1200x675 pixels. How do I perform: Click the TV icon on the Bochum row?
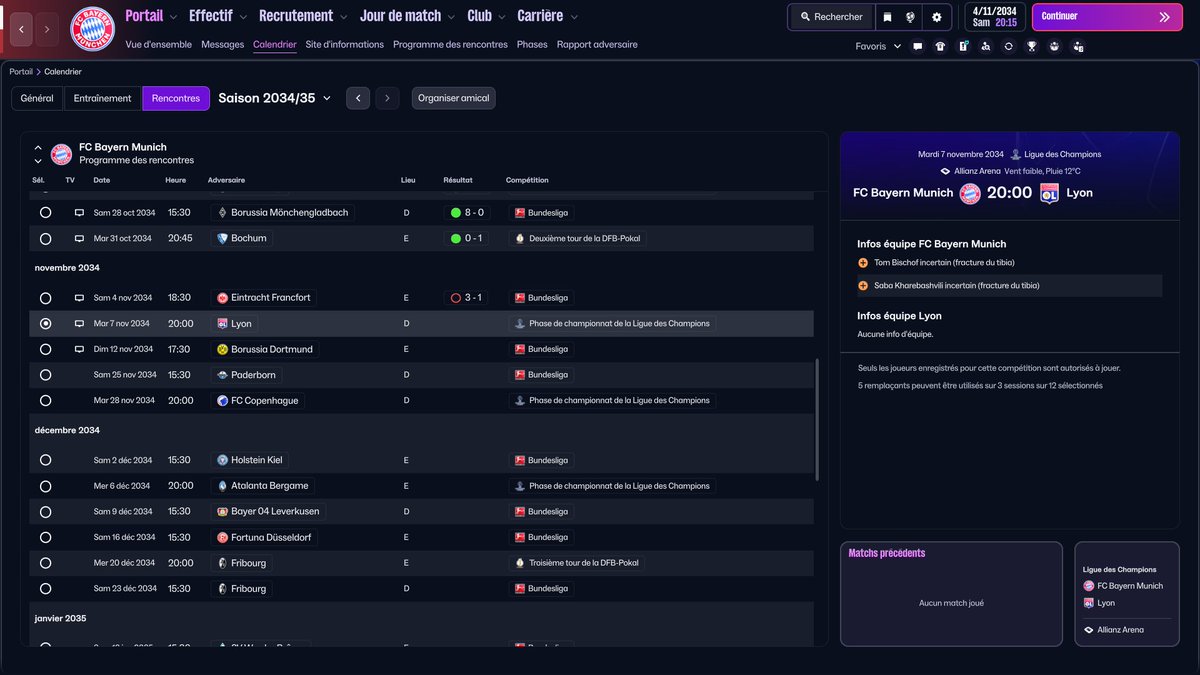pos(79,239)
